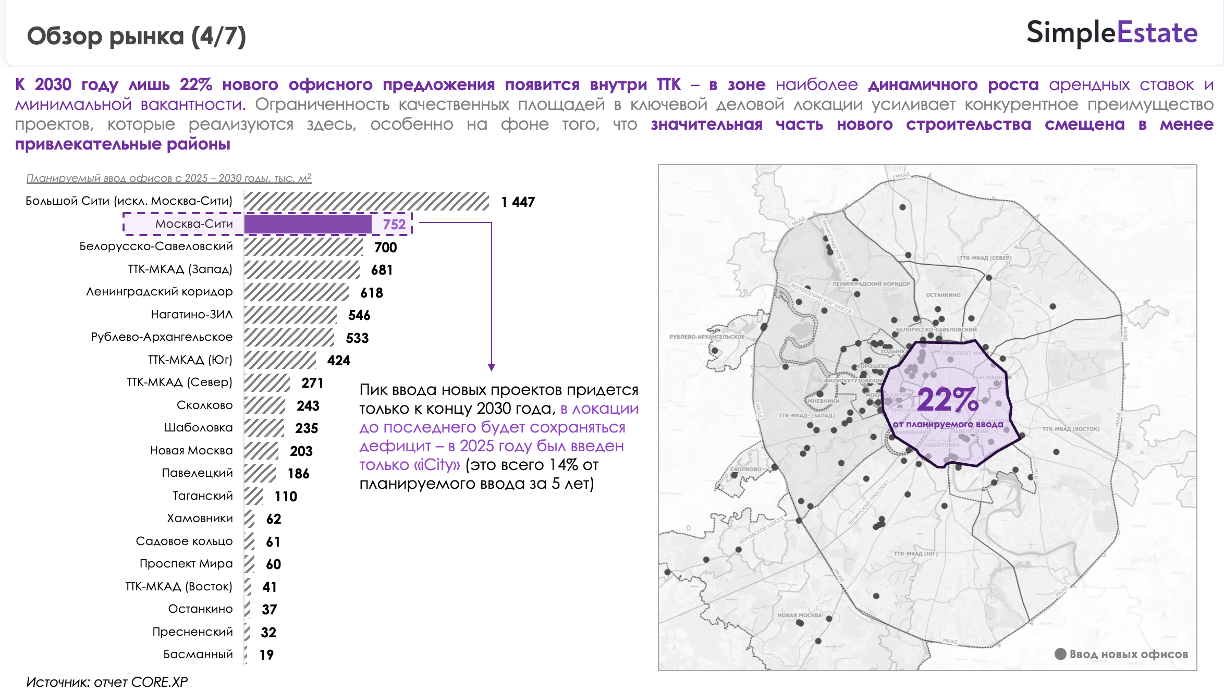Click the Большой Сити hatched bar
Image resolution: width=1224 pixels, height=692 pixels.
(366, 201)
